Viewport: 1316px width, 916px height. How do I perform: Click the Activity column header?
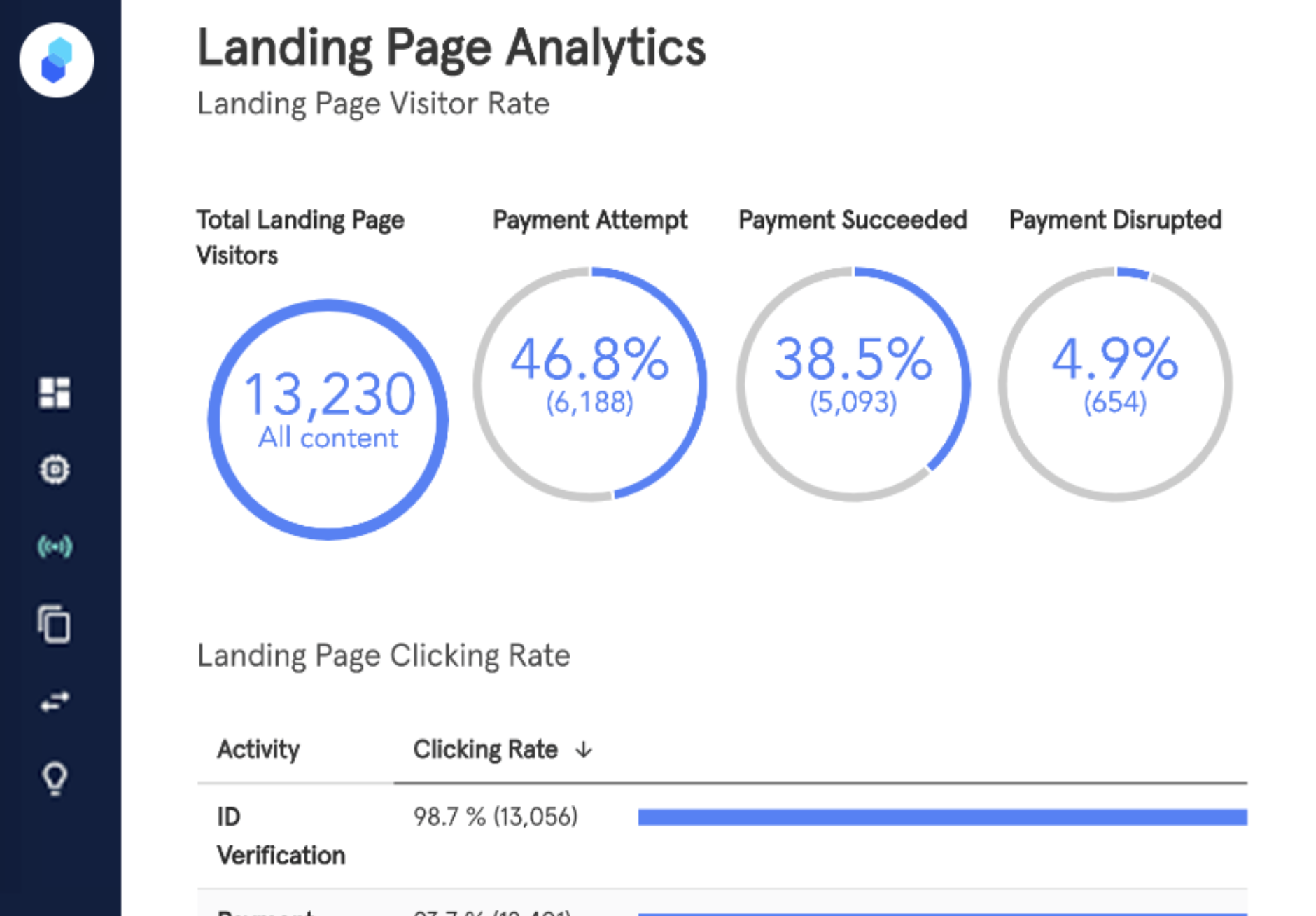coord(258,749)
